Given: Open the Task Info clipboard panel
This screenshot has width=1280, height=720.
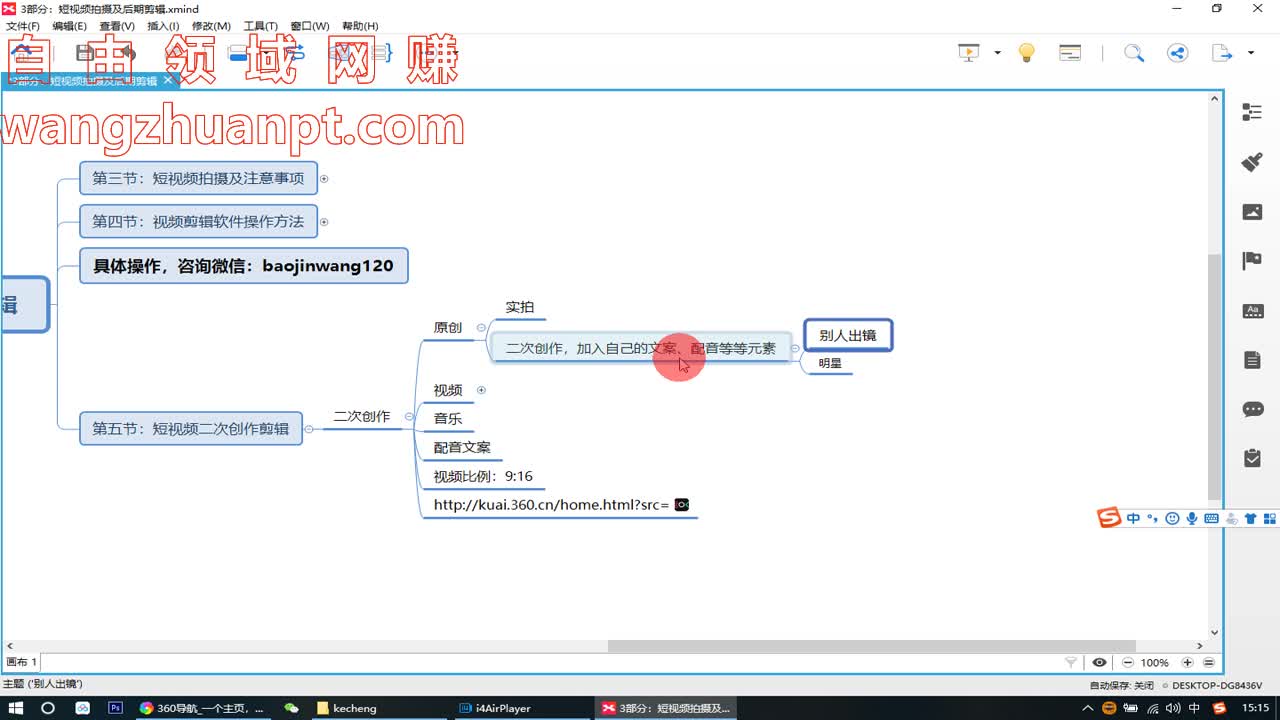Looking at the screenshot, I should [x=1252, y=458].
